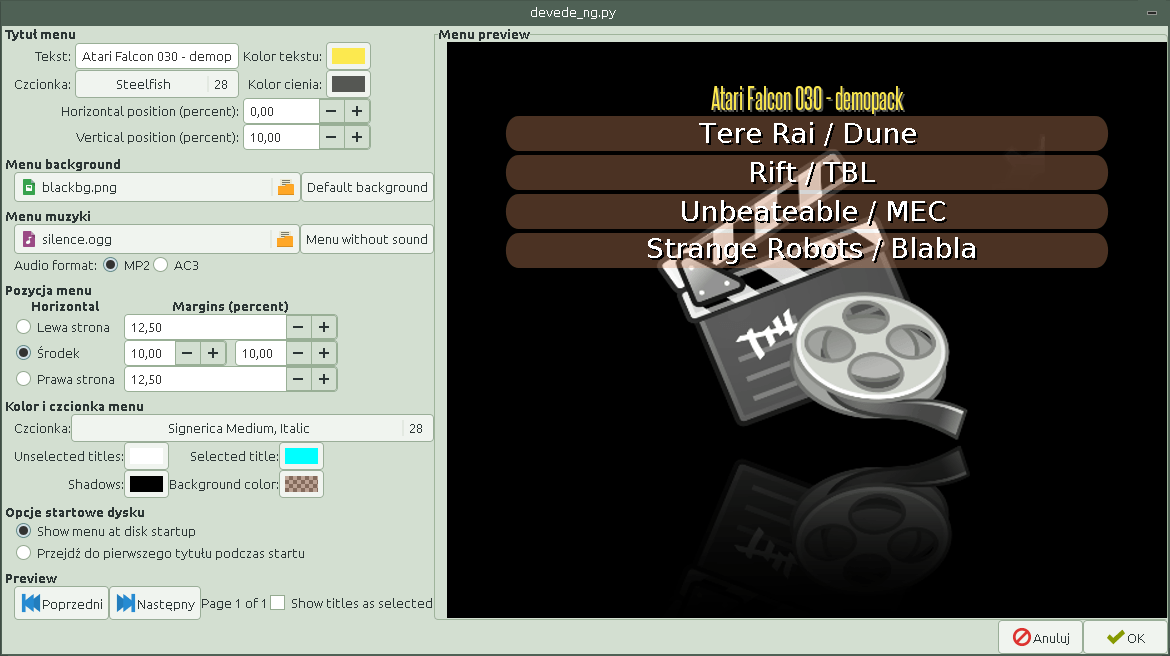
Task: Decrease Prawa strona margin with minus
Action: coord(298,379)
